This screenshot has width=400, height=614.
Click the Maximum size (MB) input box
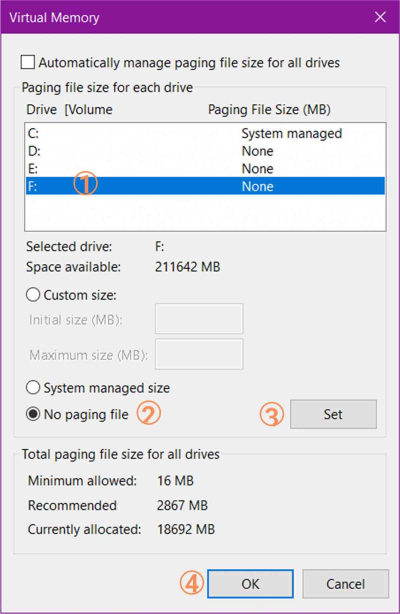[199, 354]
